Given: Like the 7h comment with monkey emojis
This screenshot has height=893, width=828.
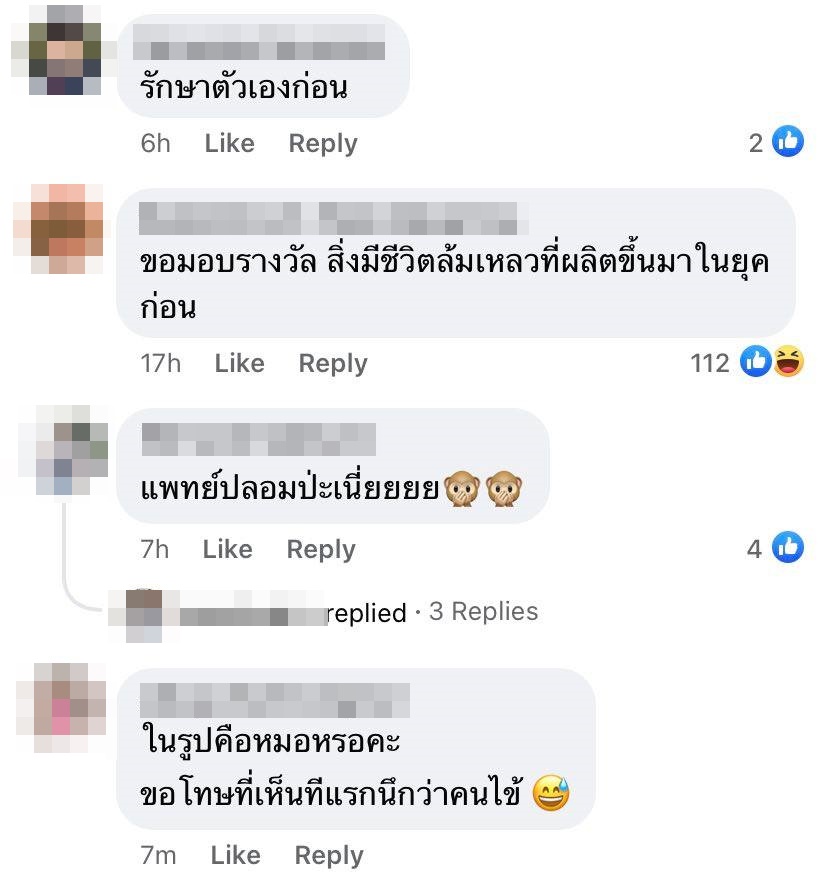Looking at the screenshot, I should (228, 550).
